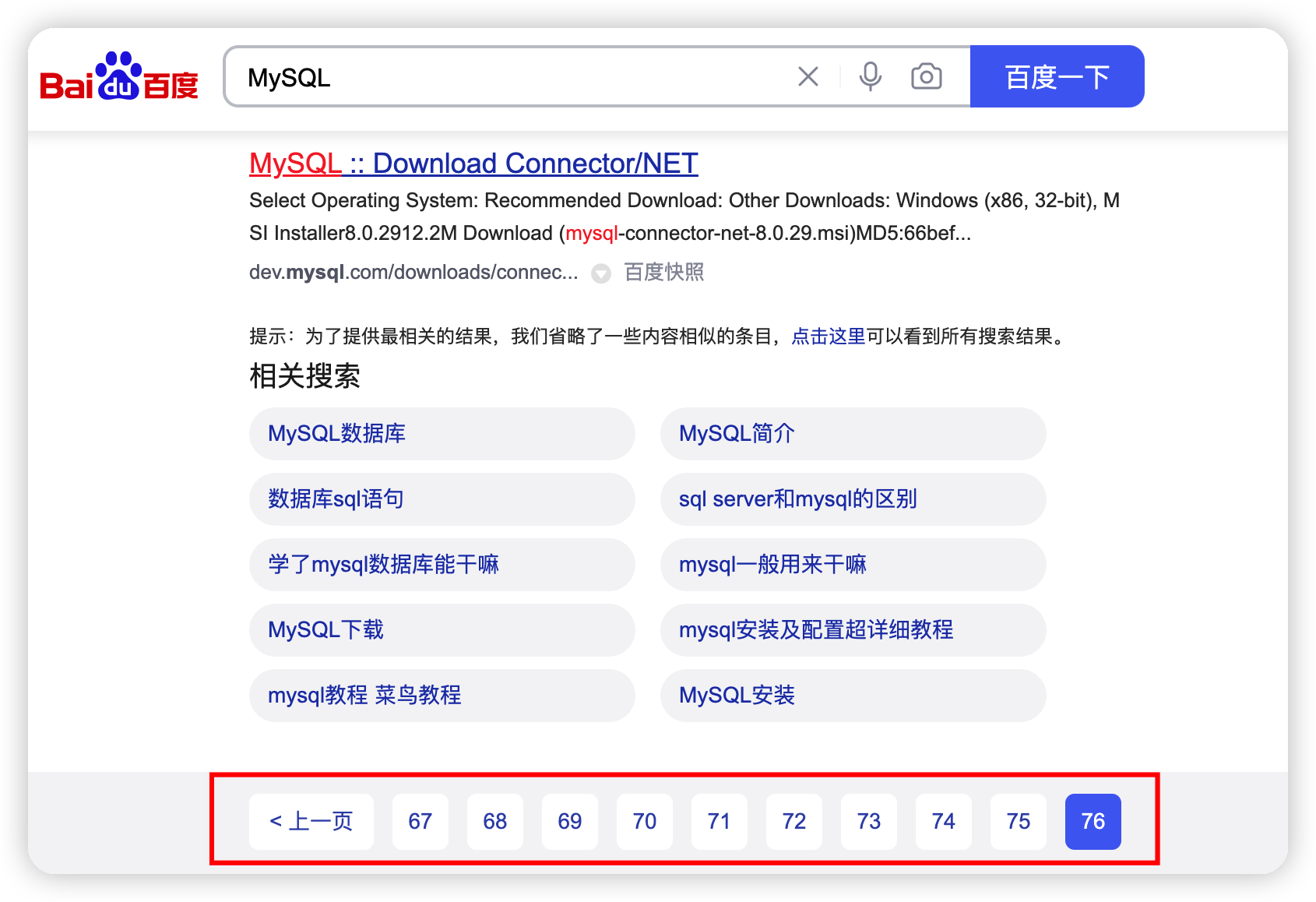1316x902 pixels.
Task: Go to results page 67
Action: (x=420, y=821)
